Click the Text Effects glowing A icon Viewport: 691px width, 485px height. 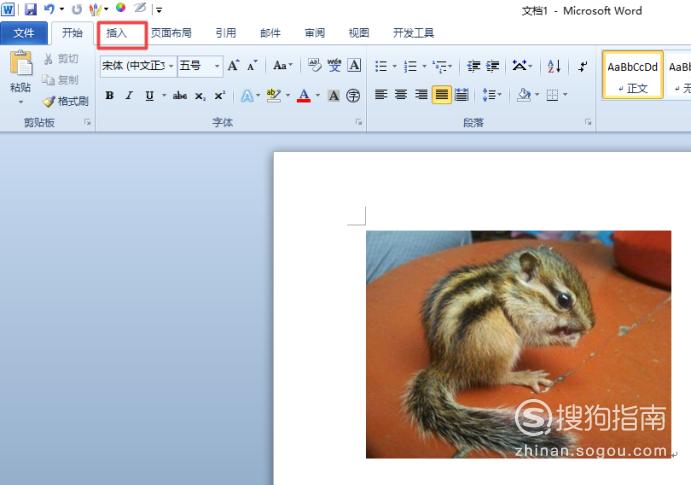(x=247, y=96)
